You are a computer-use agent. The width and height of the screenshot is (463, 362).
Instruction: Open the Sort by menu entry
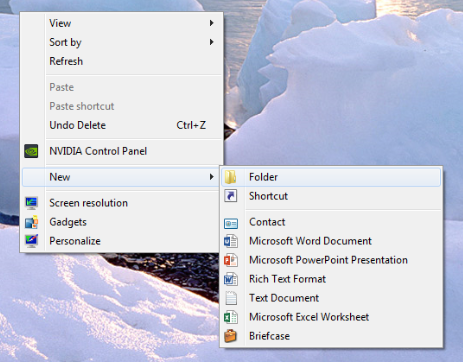122,42
